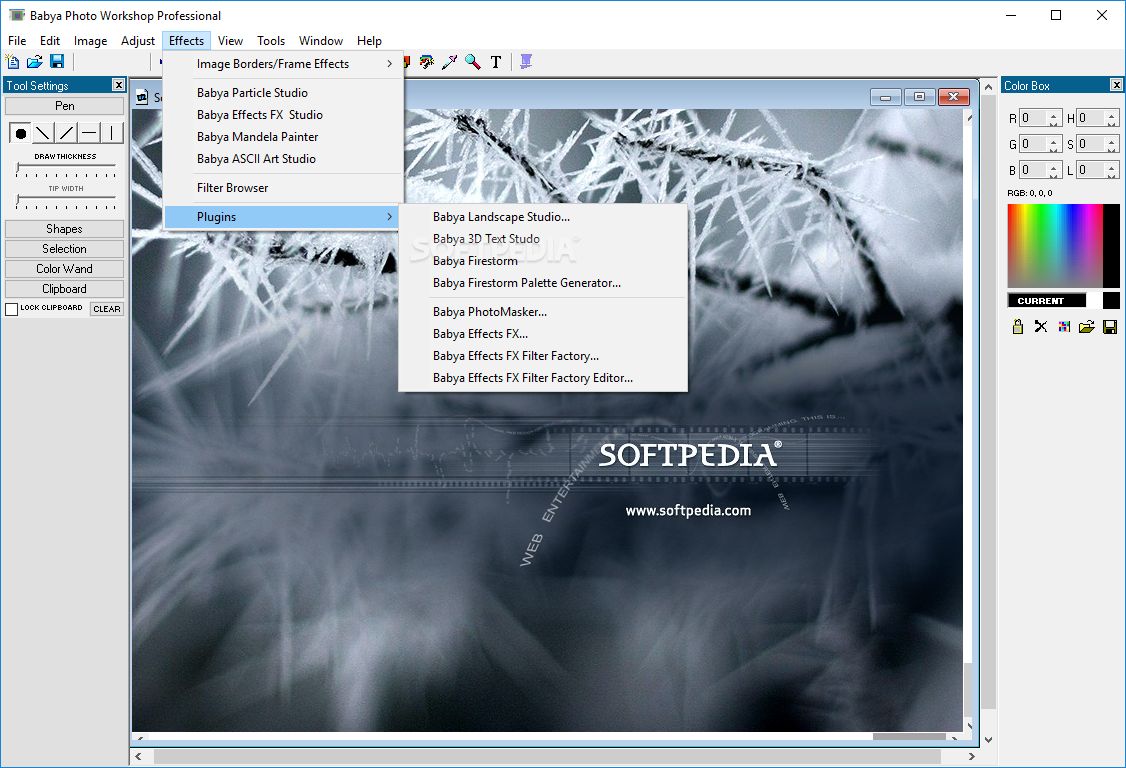Choose the vertical line pen tip
Viewport: 1126px width, 768px height.
point(112,133)
